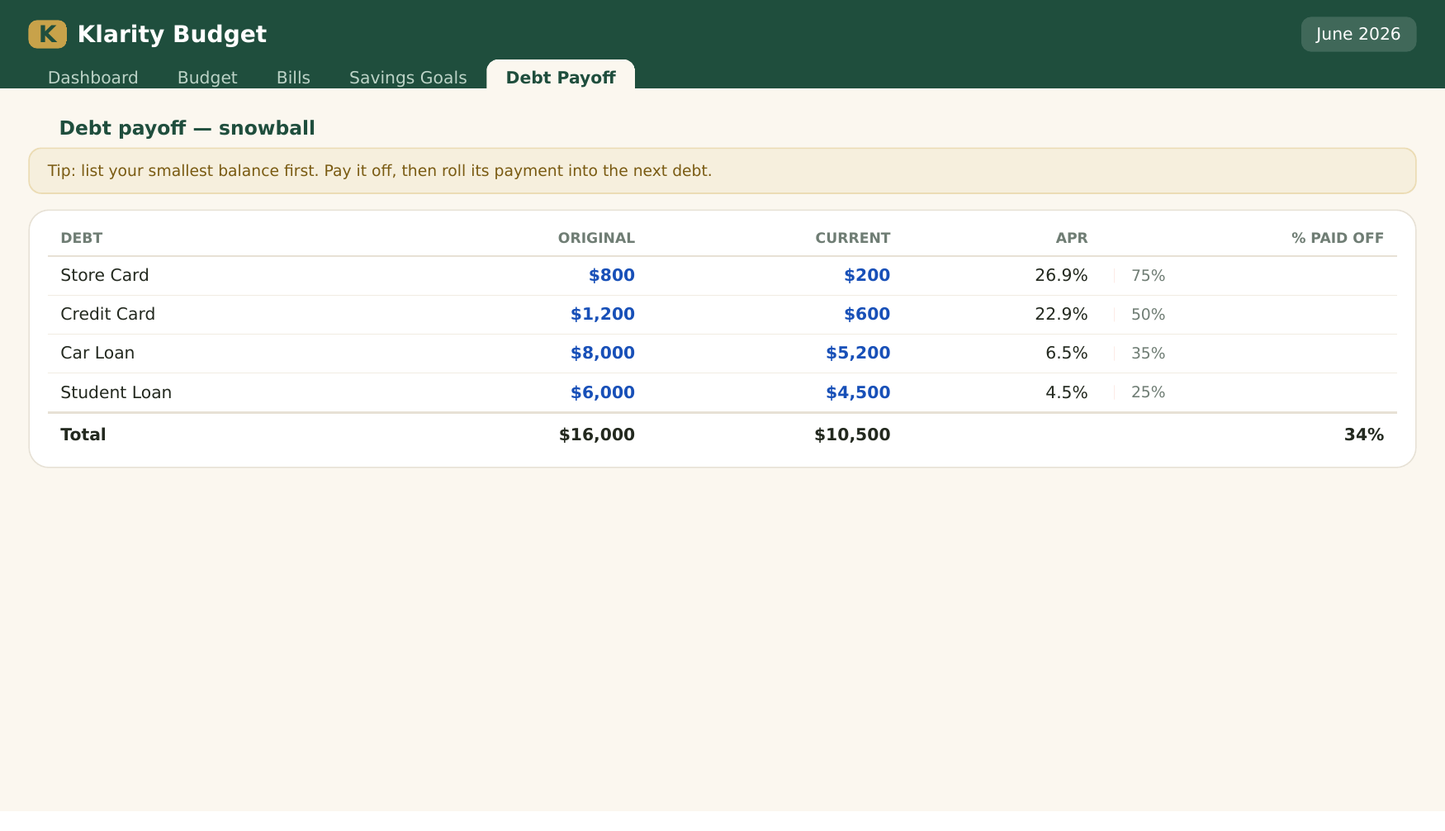
Task: Edit Store Card current balance $200
Action: (866, 275)
